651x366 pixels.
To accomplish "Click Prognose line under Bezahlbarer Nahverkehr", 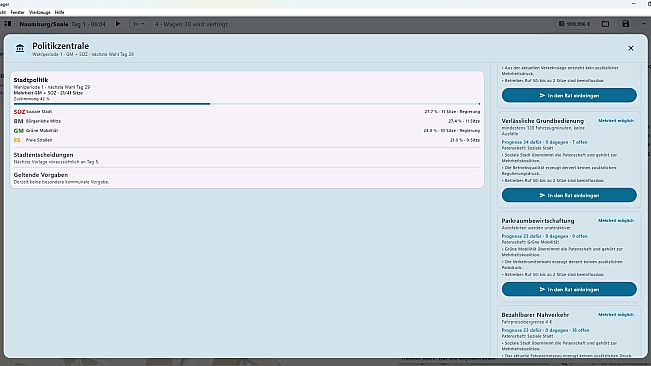I will [x=545, y=330].
